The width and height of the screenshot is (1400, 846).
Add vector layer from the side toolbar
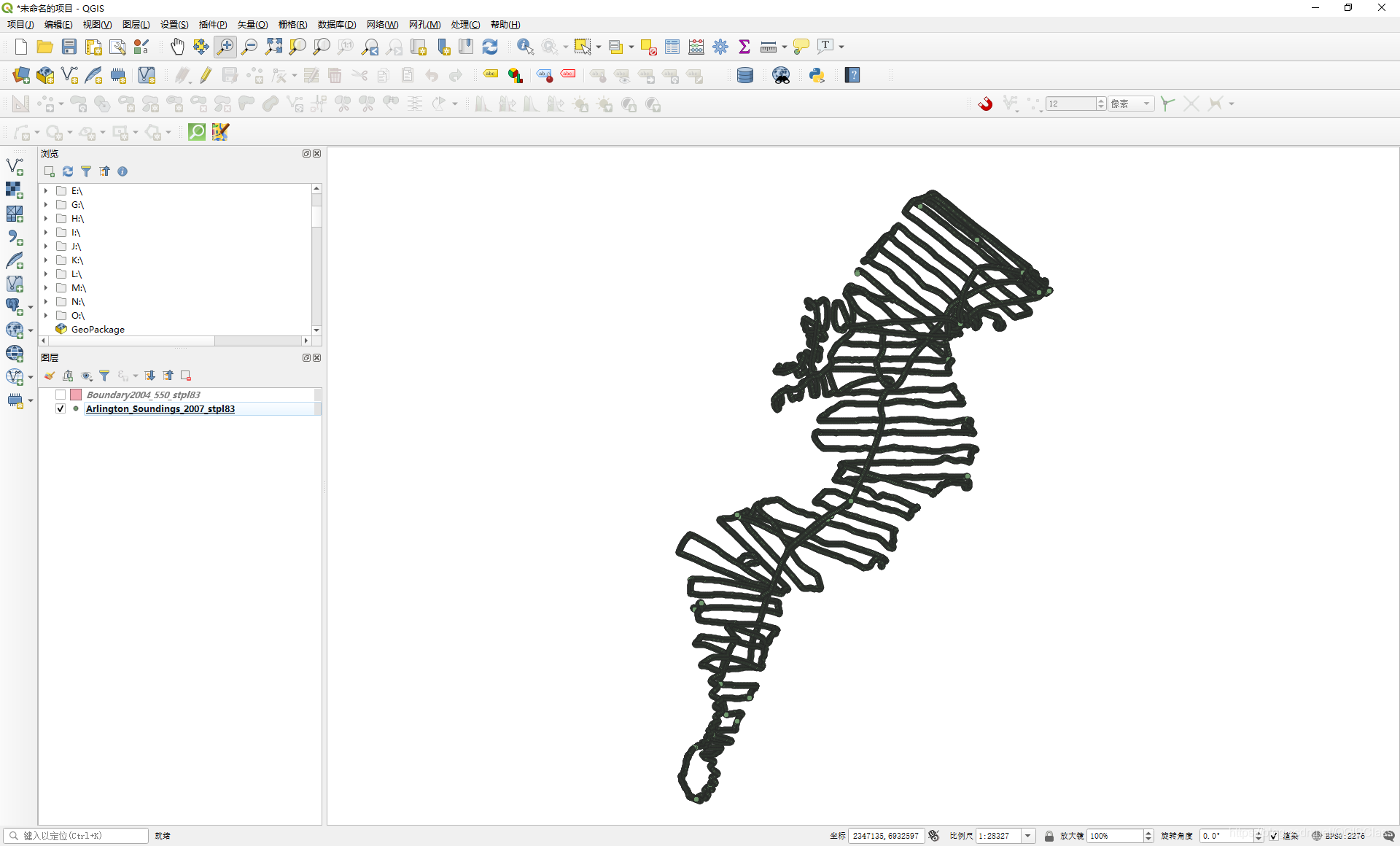15,166
